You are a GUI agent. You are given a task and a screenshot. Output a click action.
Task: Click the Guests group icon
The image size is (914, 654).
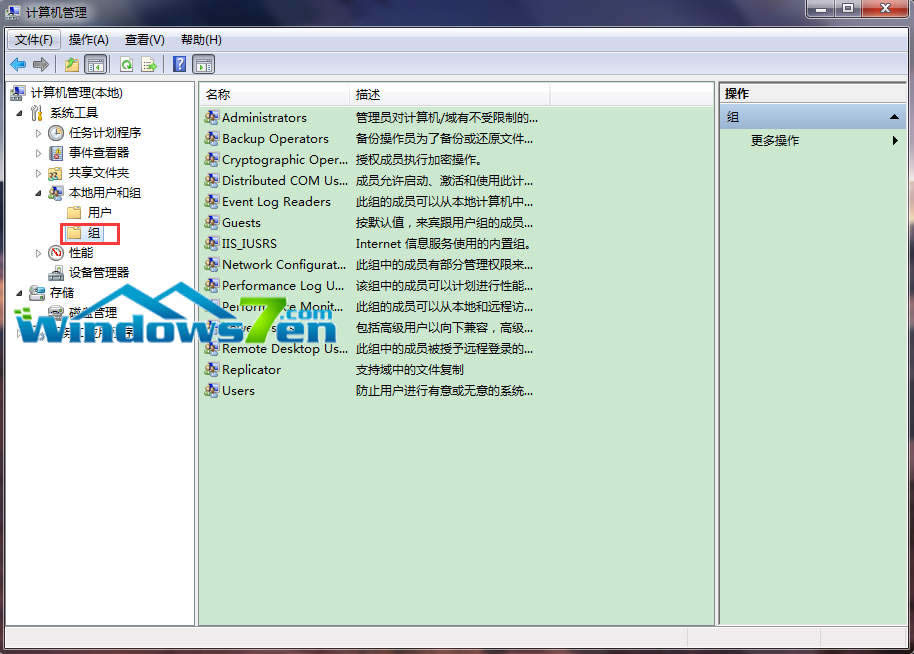[x=211, y=222]
